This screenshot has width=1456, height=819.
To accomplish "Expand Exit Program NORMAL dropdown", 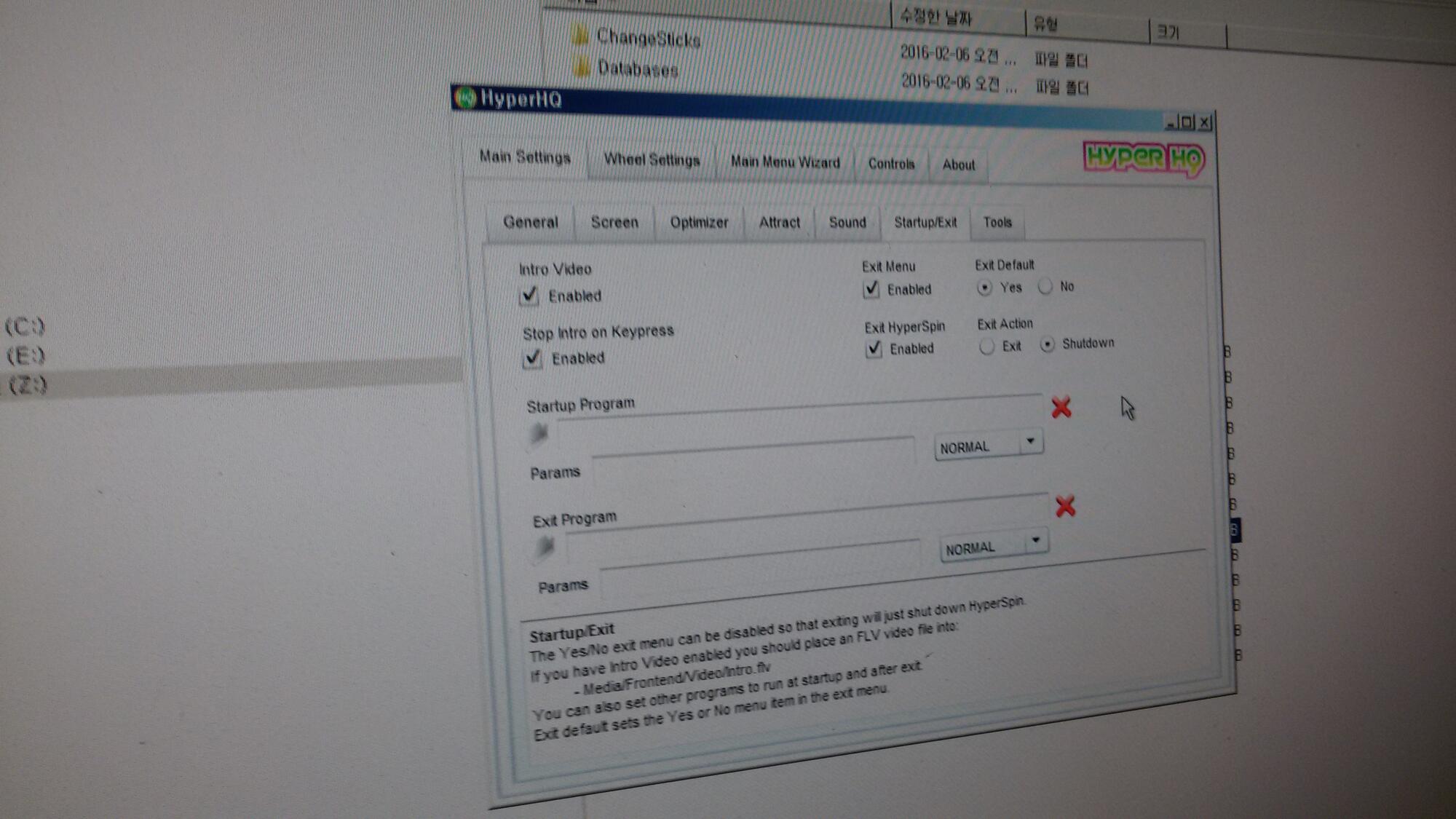I will click(x=1035, y=541).
